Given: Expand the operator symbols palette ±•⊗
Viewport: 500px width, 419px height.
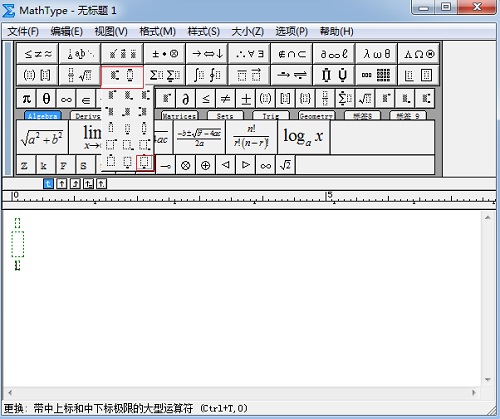Looking at the screenshot, I should (165, 54).
